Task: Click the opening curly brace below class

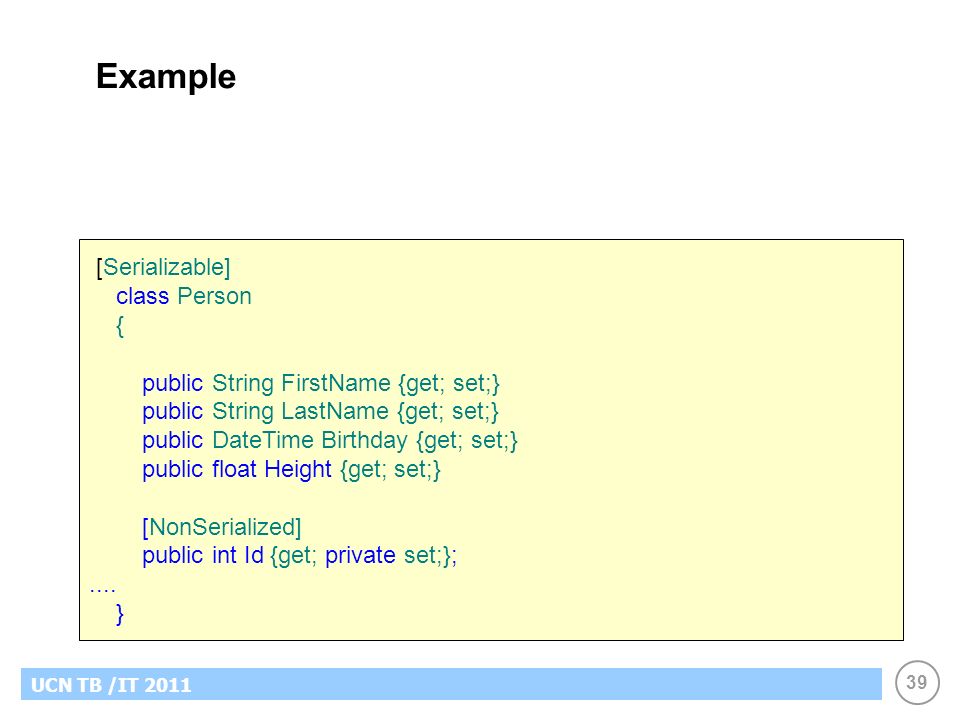Action: coord(120,326)
